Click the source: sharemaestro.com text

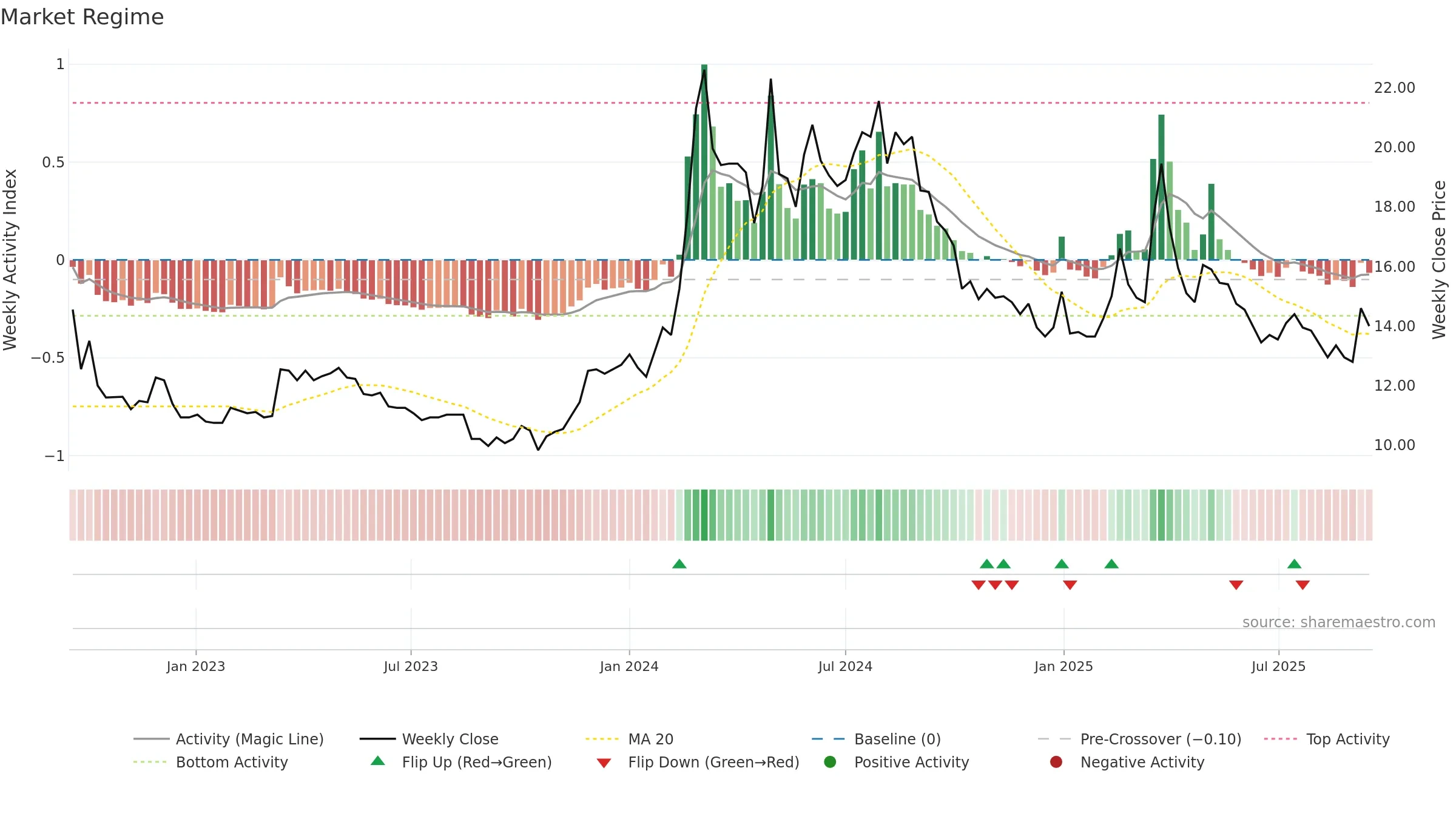1339,622
